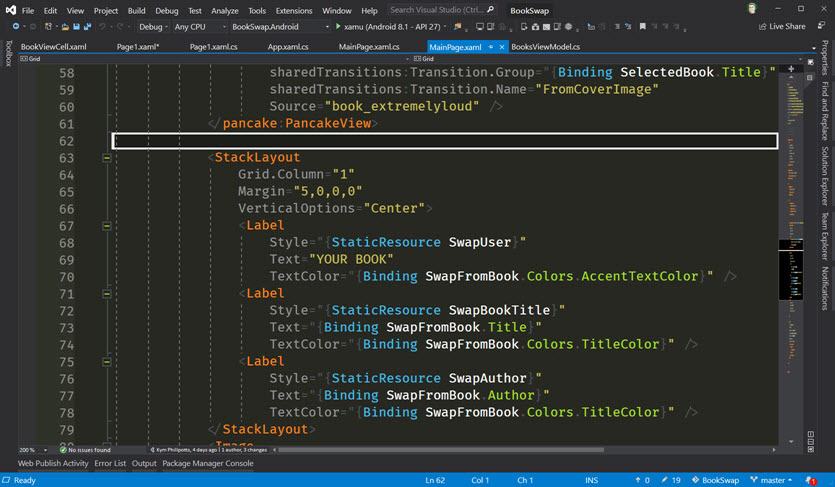The image size is (835, 487).
Task: Pin the MainPage.xaml tab
Action: (491, 47)
